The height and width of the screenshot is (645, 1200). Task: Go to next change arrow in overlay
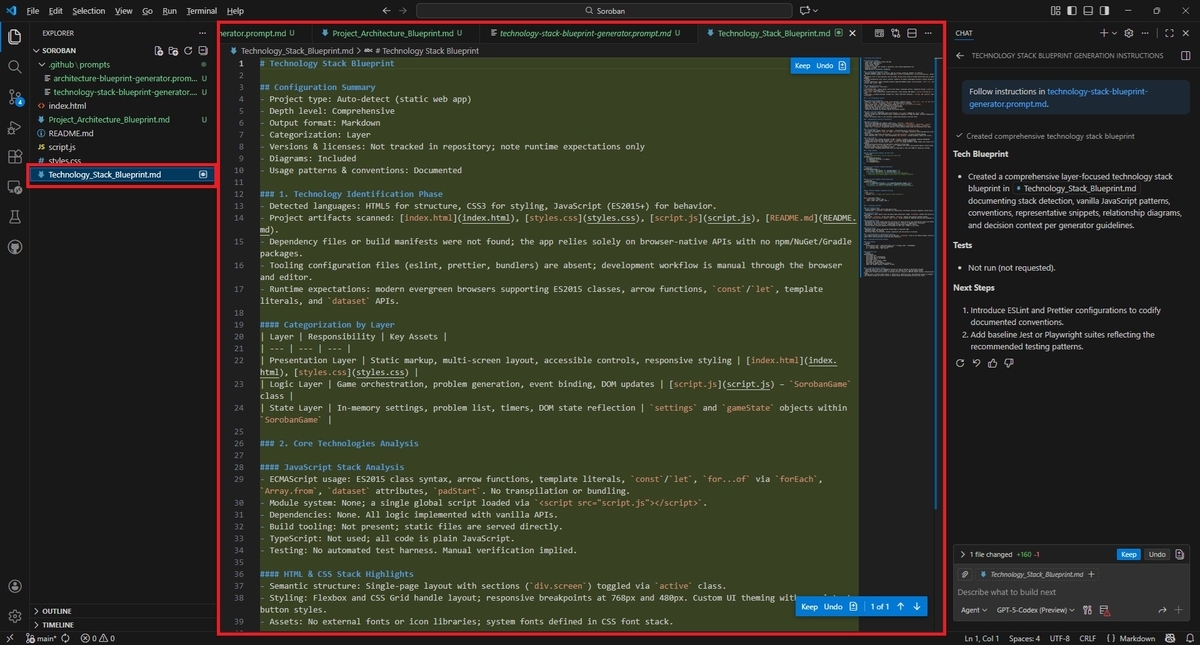[917, 606]
